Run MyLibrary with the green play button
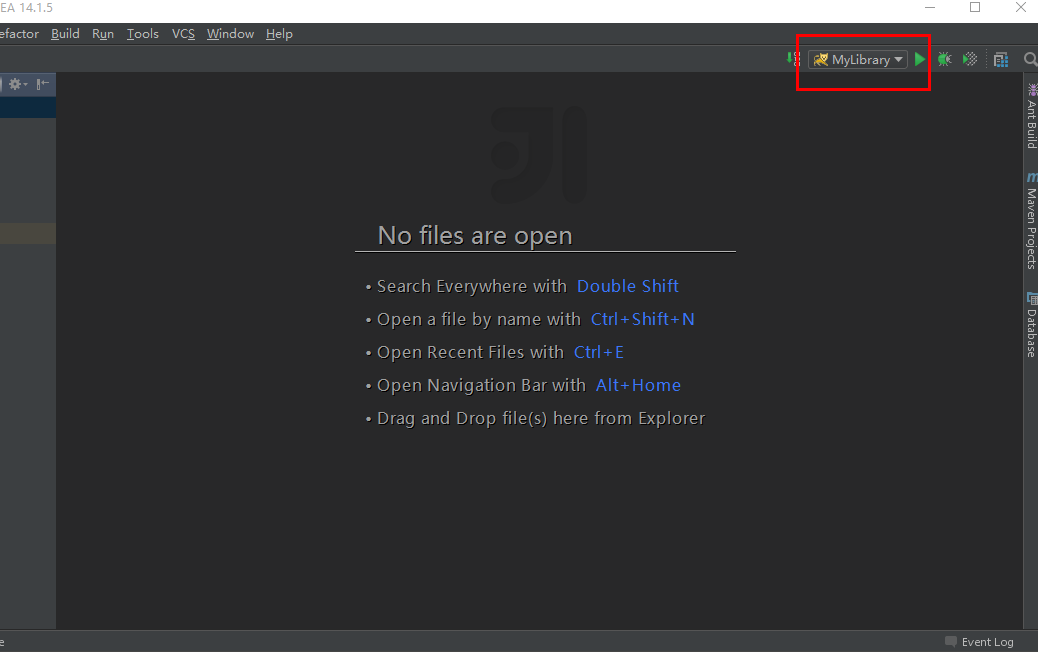The image size is (1038, 652). coord(920,60)
